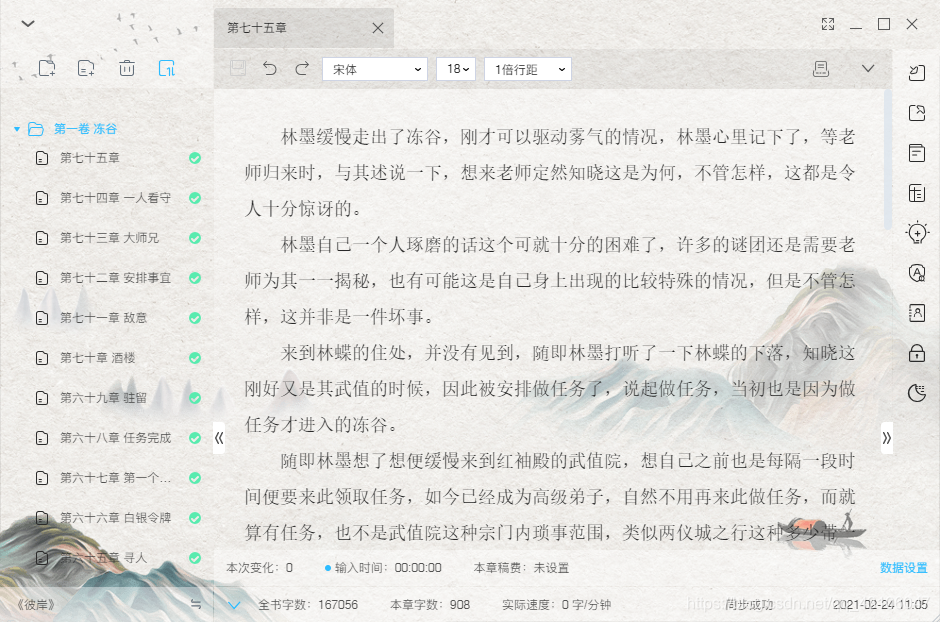940x622 pixels.
Task: Click the editor vertical scrollbar
Action: [888, 159]
